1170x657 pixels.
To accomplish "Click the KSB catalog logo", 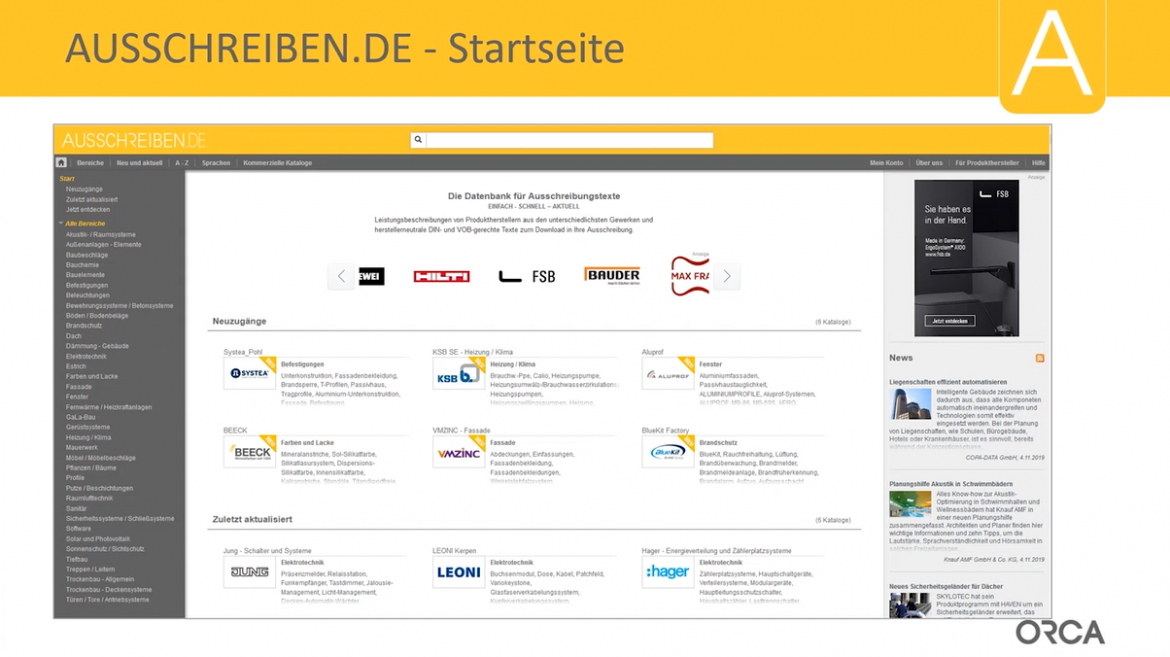I will [458, 373].
